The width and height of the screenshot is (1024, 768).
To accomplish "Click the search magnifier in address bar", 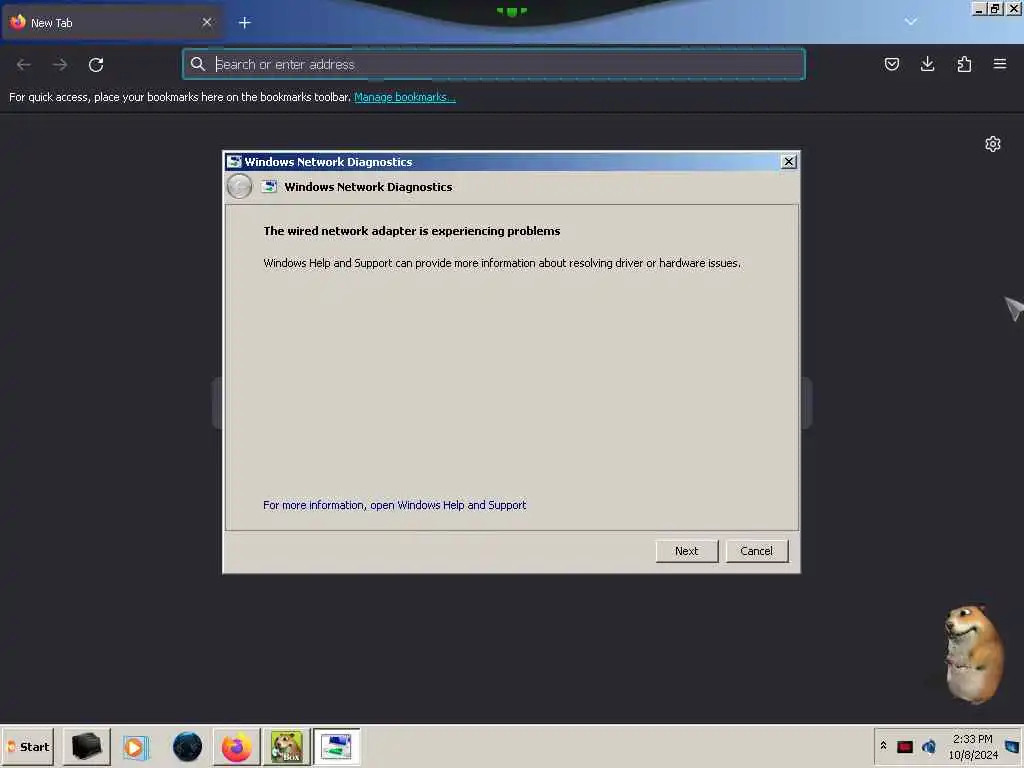I will point(197,64).
